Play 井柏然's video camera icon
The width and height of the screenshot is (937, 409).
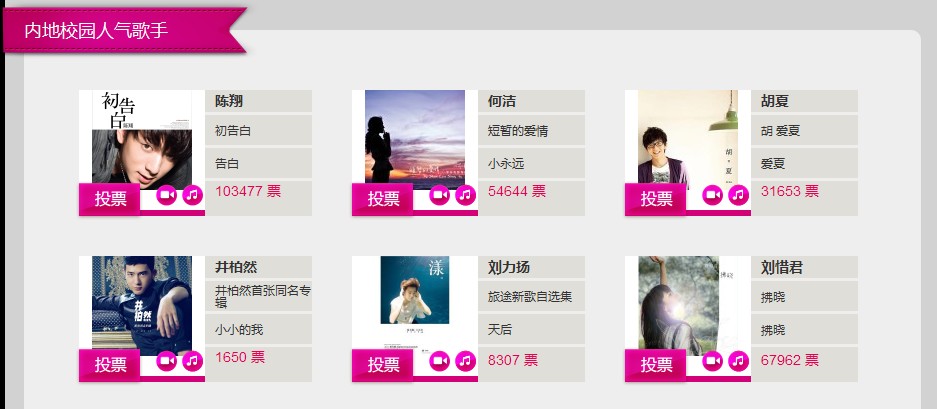point(167,361)
